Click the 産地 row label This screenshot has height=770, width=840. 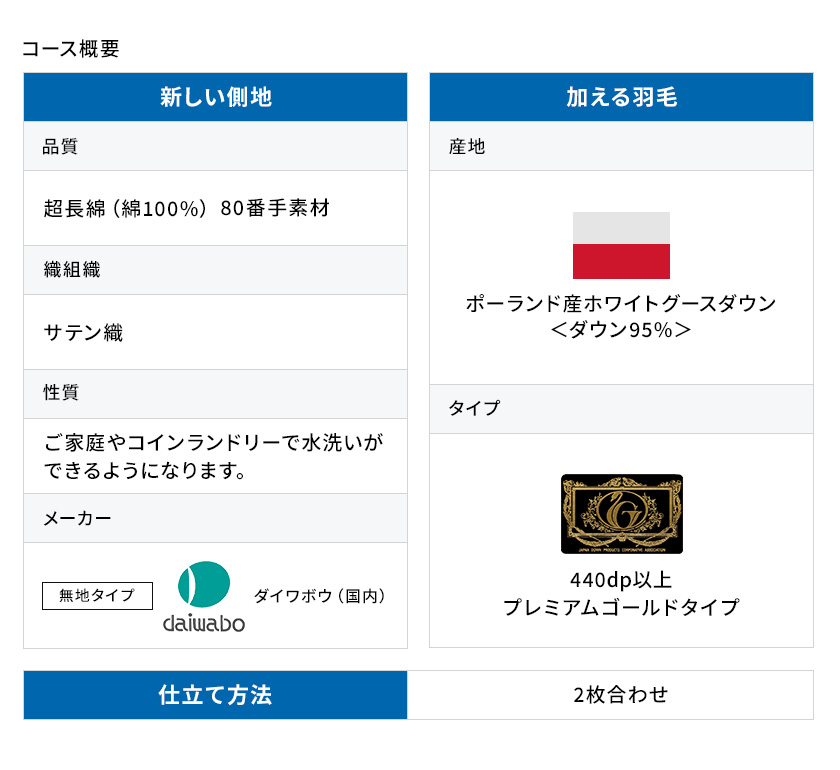click(x=467, y=146)
